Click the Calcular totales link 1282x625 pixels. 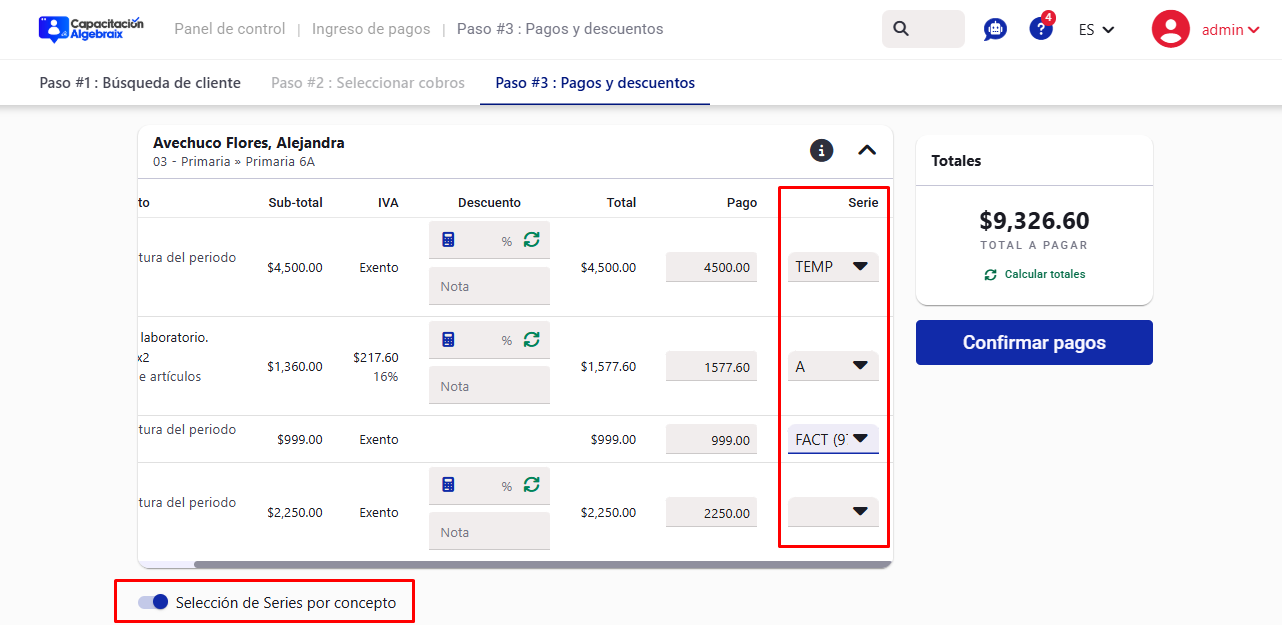[1035, 274]
